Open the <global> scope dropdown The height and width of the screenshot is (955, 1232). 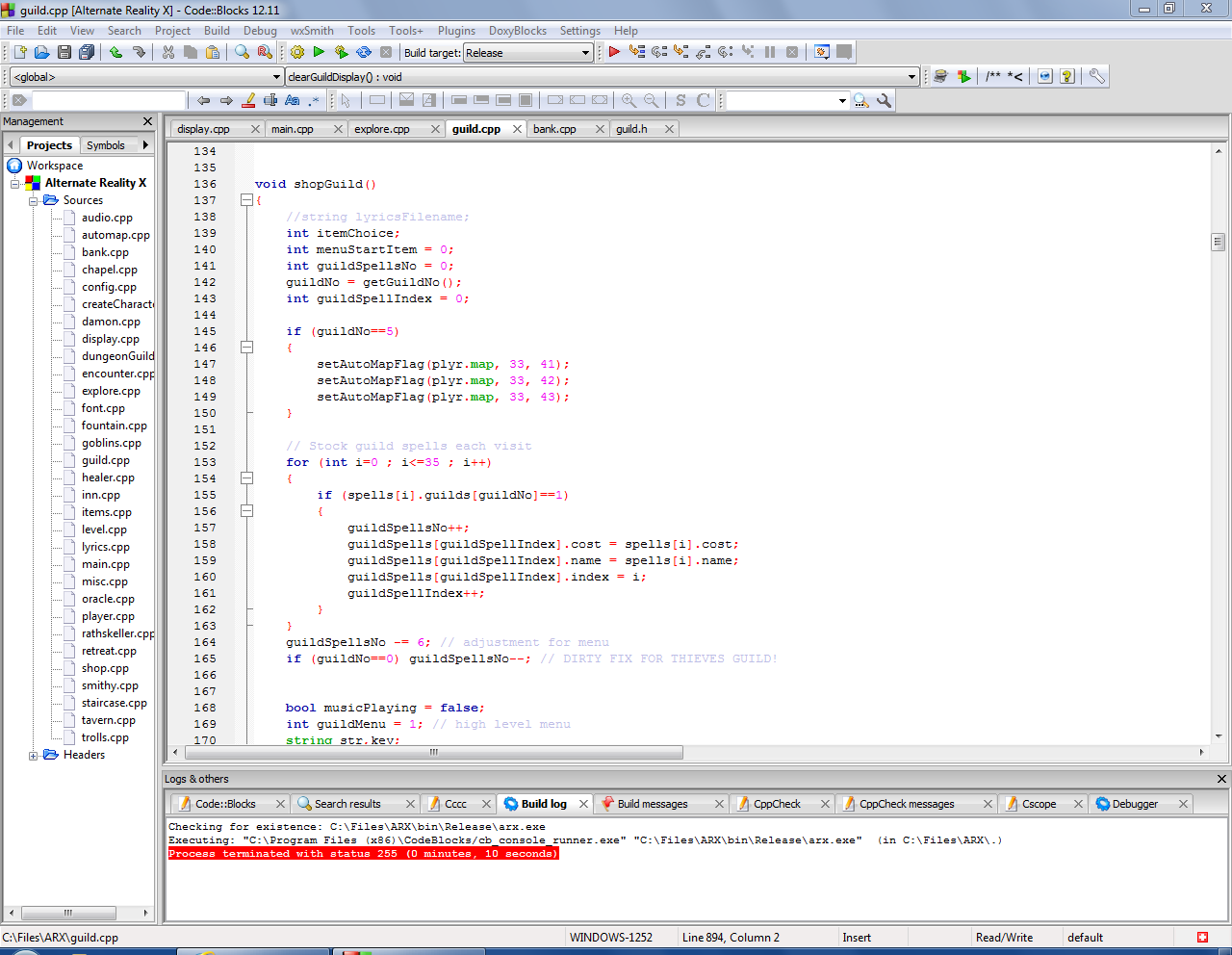[145, 77]
